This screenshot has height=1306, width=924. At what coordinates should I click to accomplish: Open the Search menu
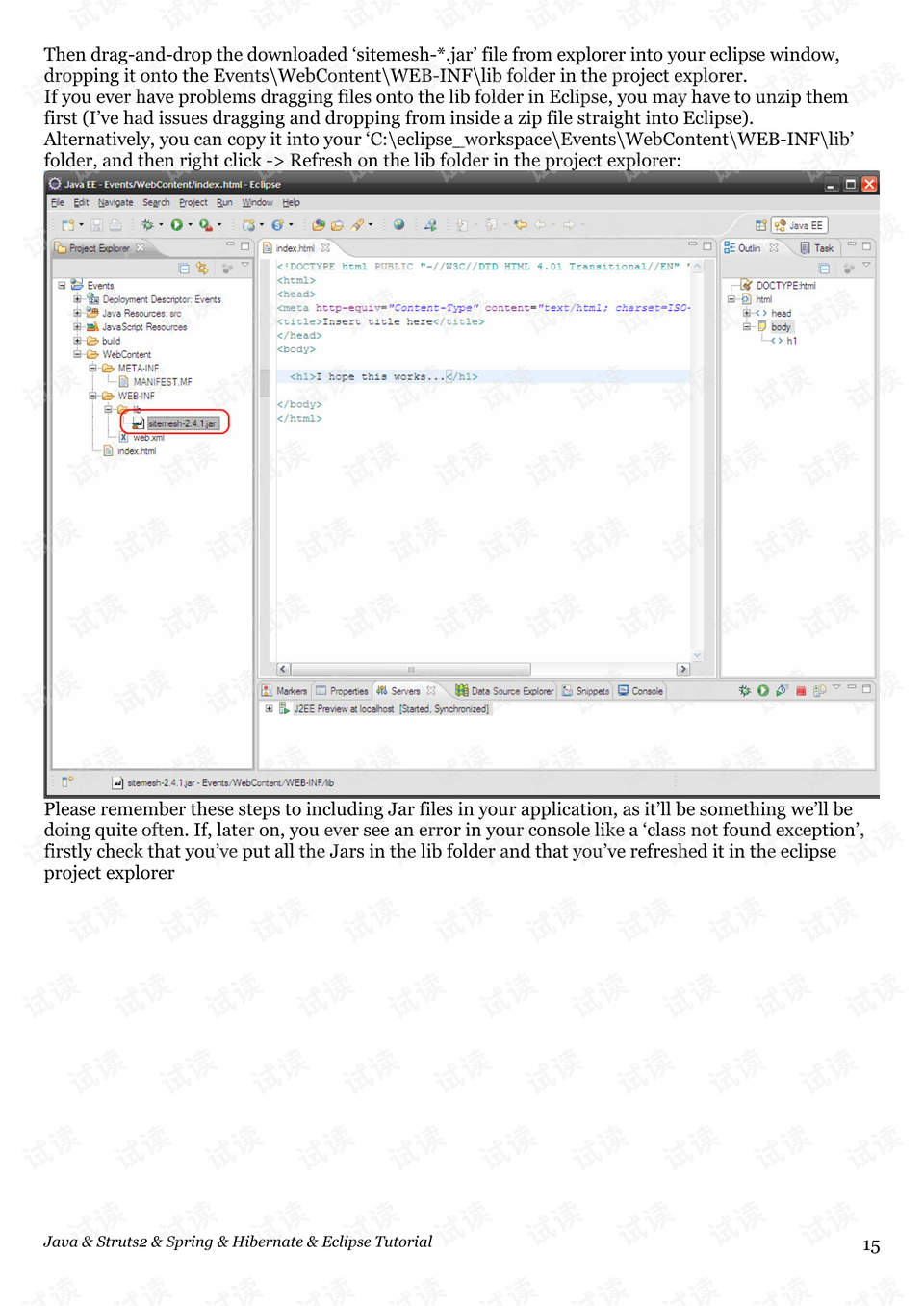[156, 203]
